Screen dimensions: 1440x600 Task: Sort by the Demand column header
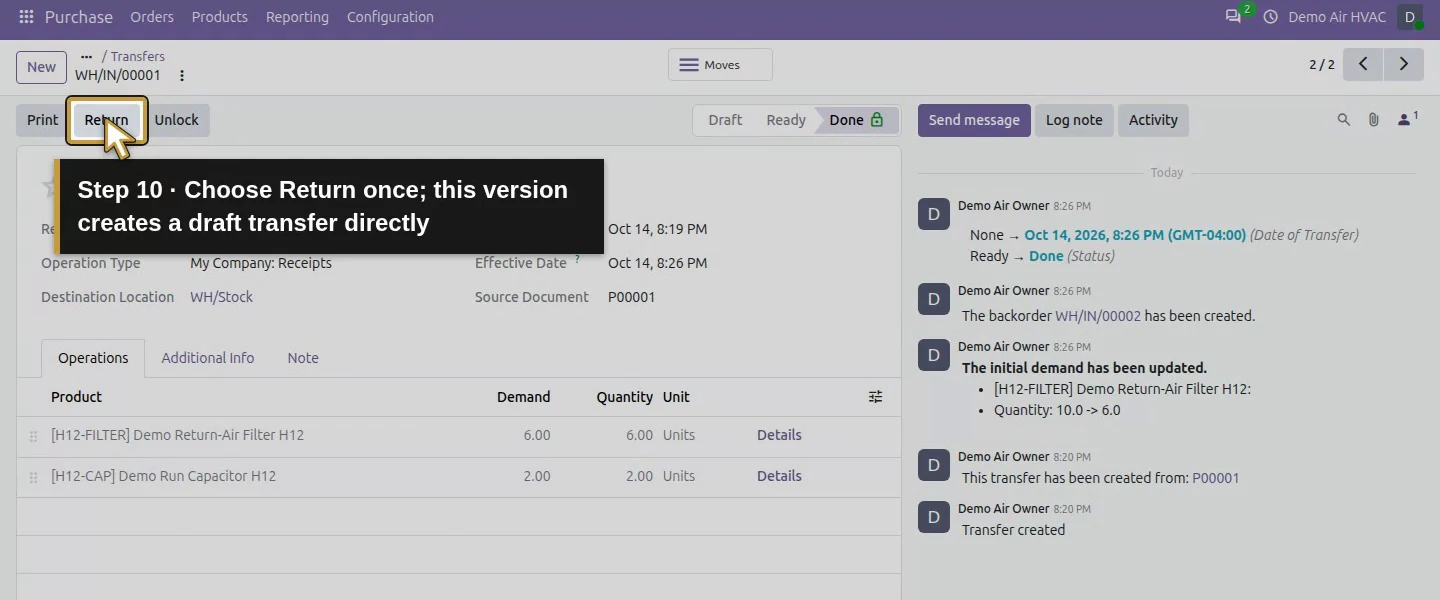tap(523, 397)
